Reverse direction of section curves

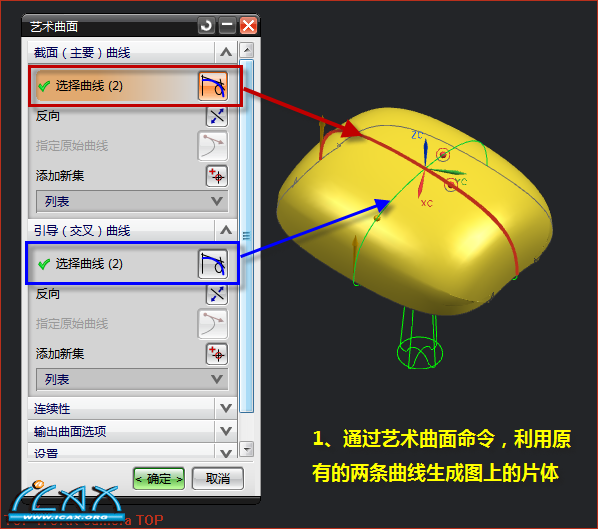click(217, 116)
